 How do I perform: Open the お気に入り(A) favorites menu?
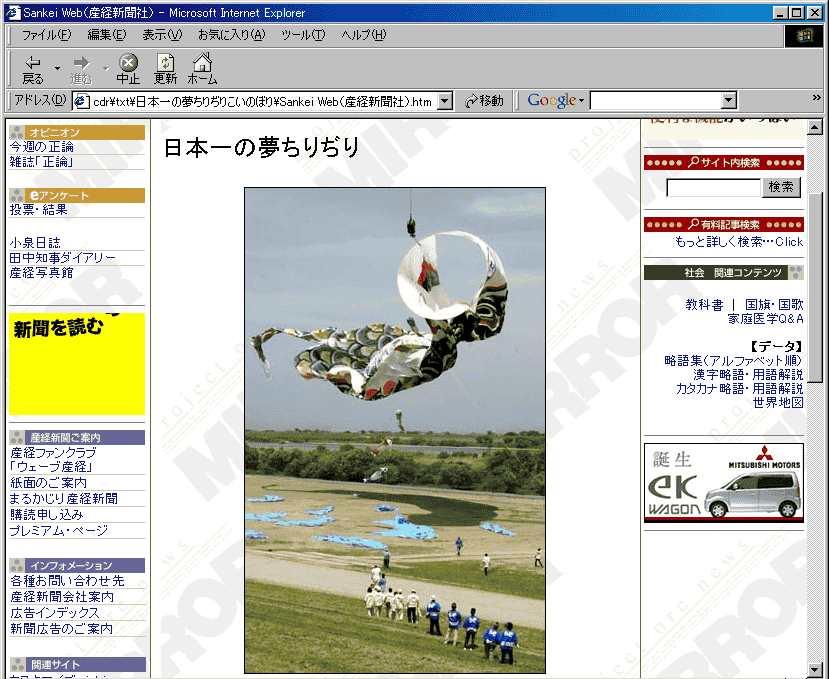231,35
